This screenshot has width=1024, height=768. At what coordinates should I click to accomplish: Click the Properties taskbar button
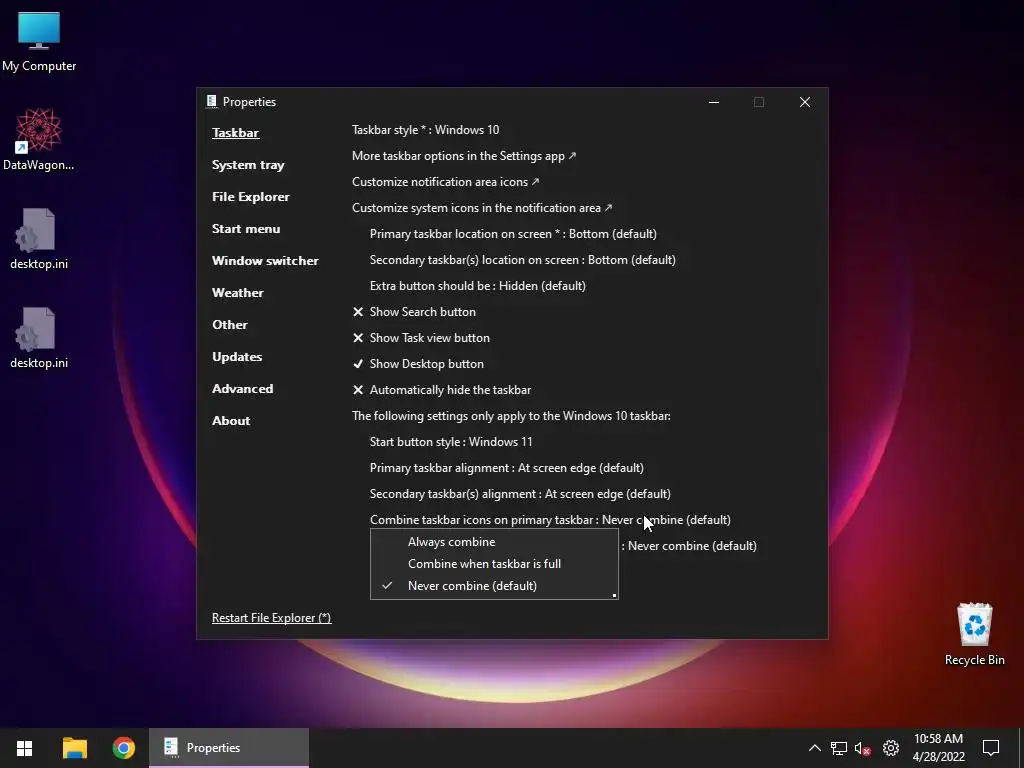229,748
